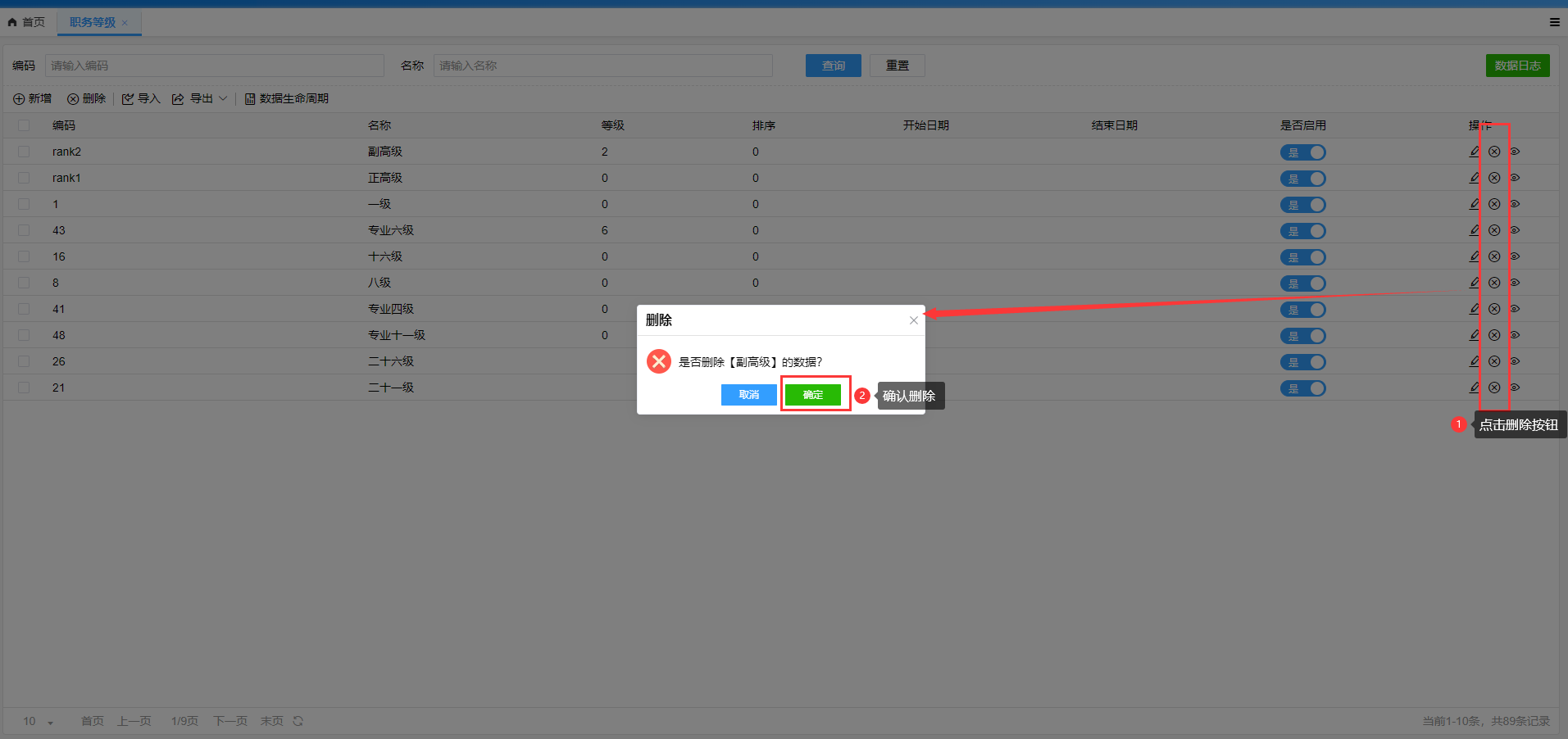This screenshot has width=1568, height=739.
Task: Delete the 二十六级 row via circle-x icon
Action: click(x=1494, y=361)
